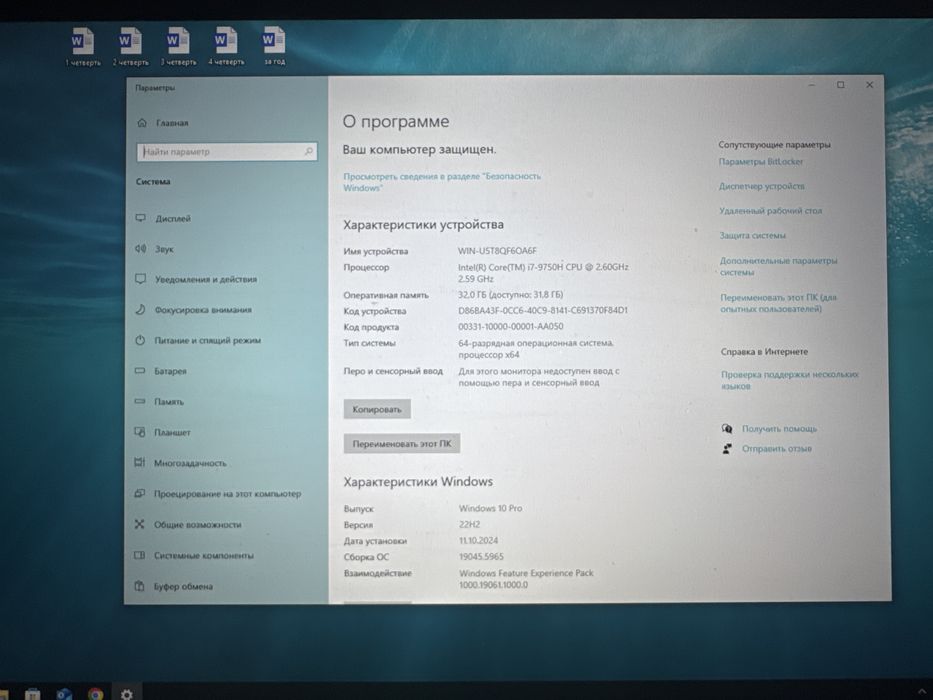Click the home icon next to Главная
The image size is (933, 700).
click(142, 123)
